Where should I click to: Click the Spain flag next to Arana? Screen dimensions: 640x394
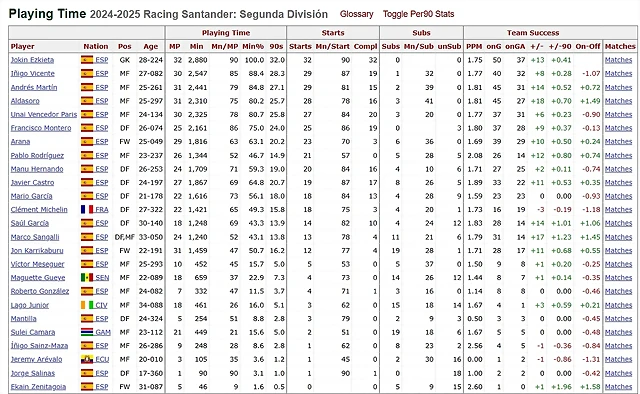click(x=87, y=142)
